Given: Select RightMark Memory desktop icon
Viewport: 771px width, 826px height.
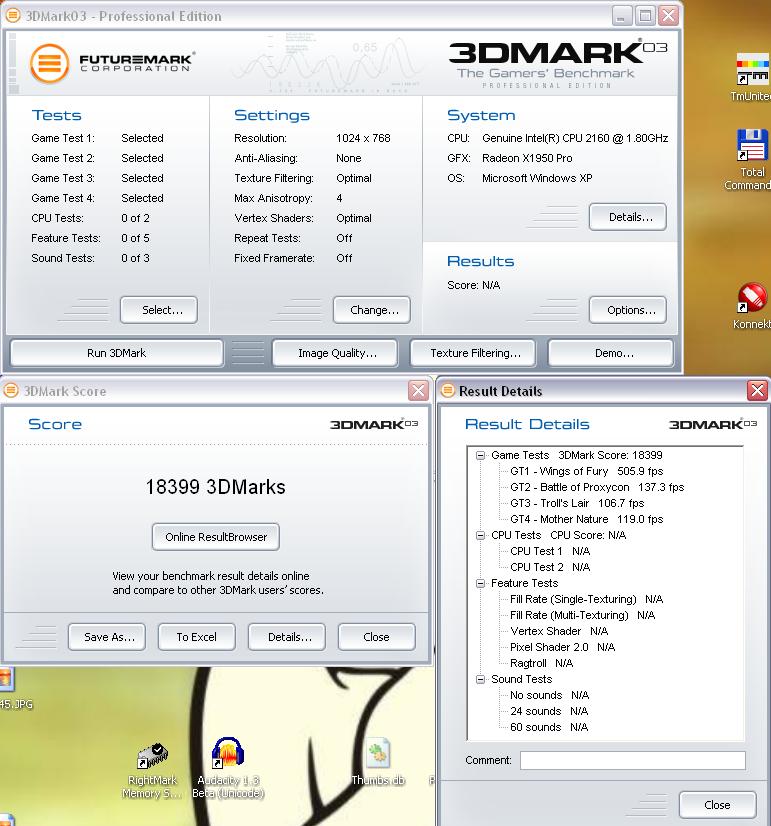Looking at the screenshot, I should coord(152,770).
